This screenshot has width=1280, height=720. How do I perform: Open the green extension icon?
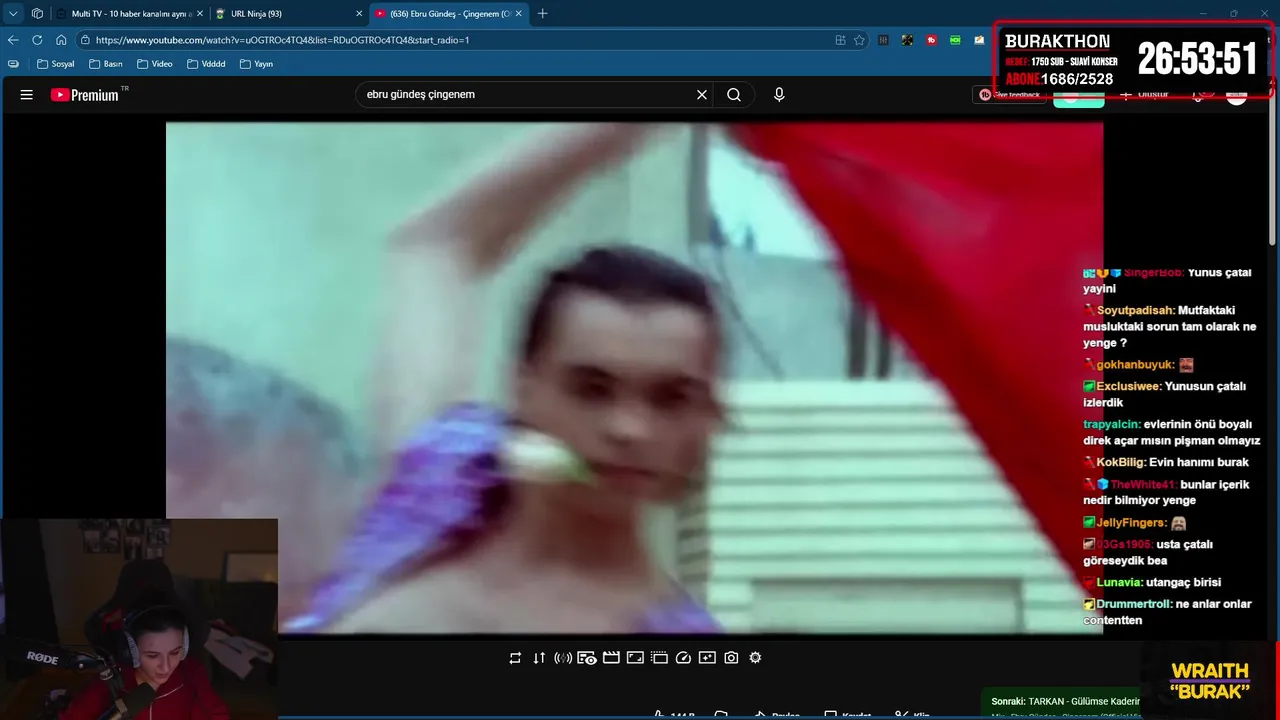pos(955,40)
